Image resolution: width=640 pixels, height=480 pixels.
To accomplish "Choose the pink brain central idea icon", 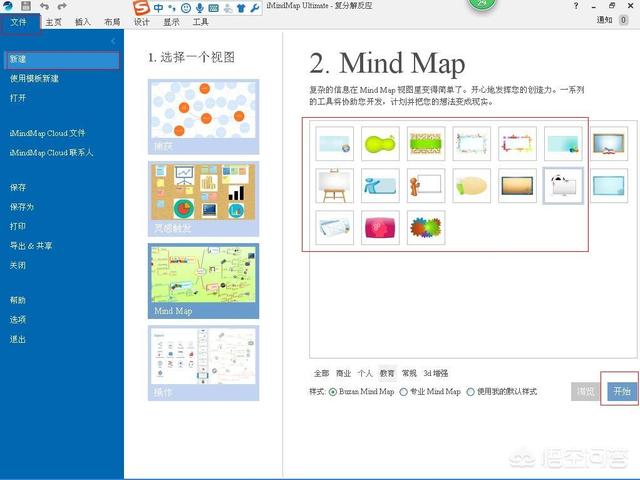I will coord(380,227).
